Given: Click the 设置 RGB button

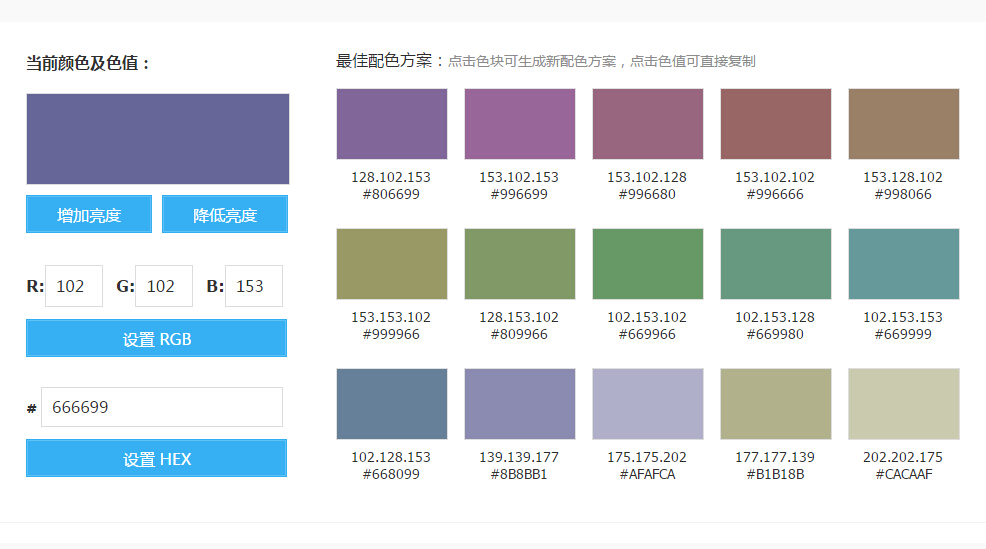Looking at the screenshot, I should tap(156, 339).
